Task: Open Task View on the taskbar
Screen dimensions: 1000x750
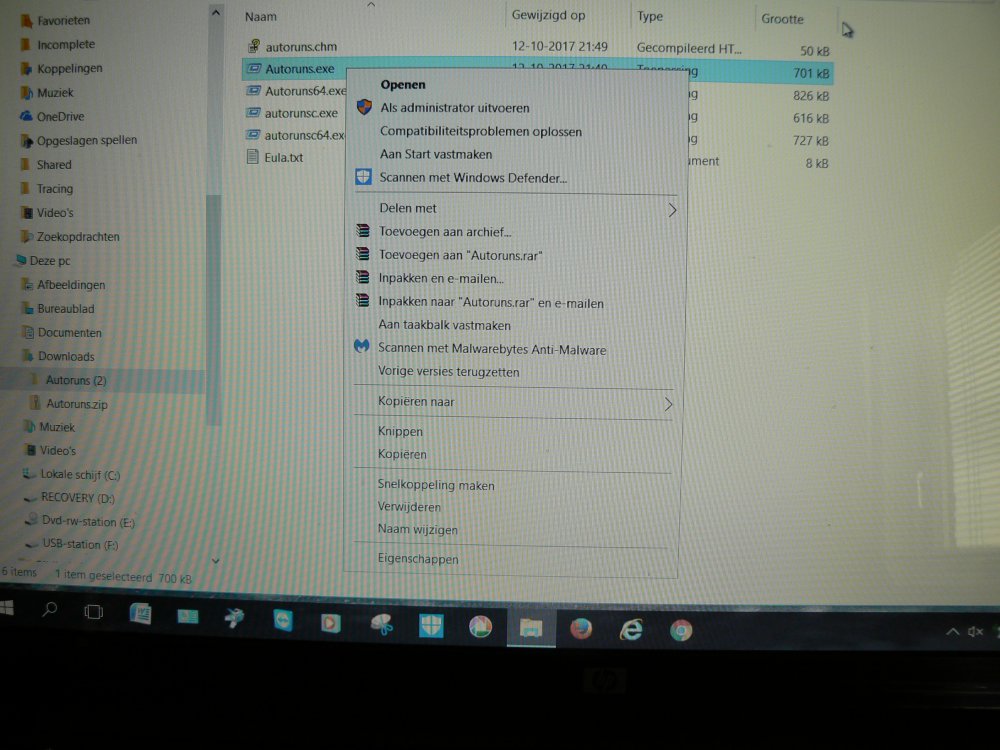Action: 93,612
